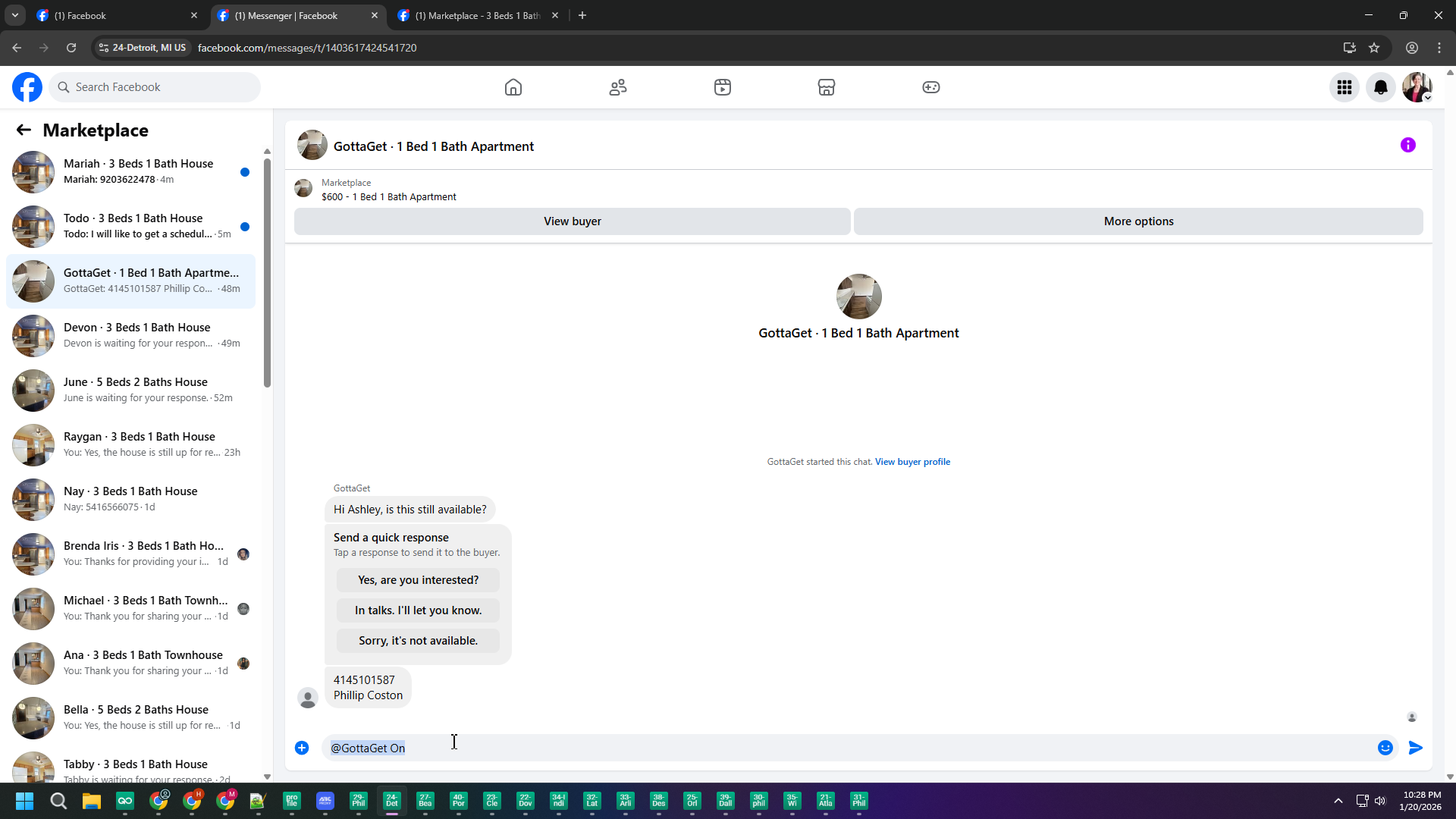
Task: Open the Friends icon in top navigation
Action: pyautogui.click(x=618, y=87)
